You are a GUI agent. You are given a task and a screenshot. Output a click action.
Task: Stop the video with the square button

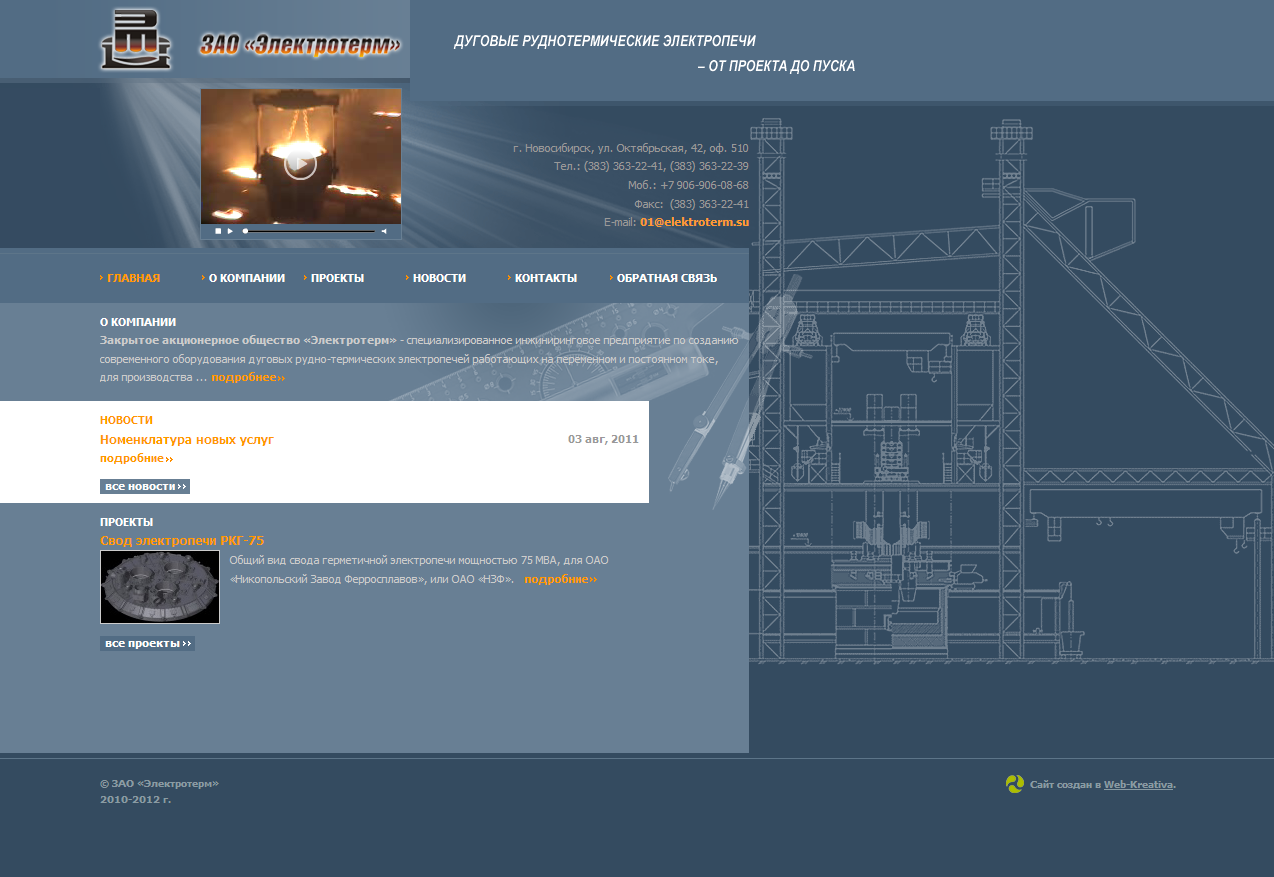[x=218, y=231]
